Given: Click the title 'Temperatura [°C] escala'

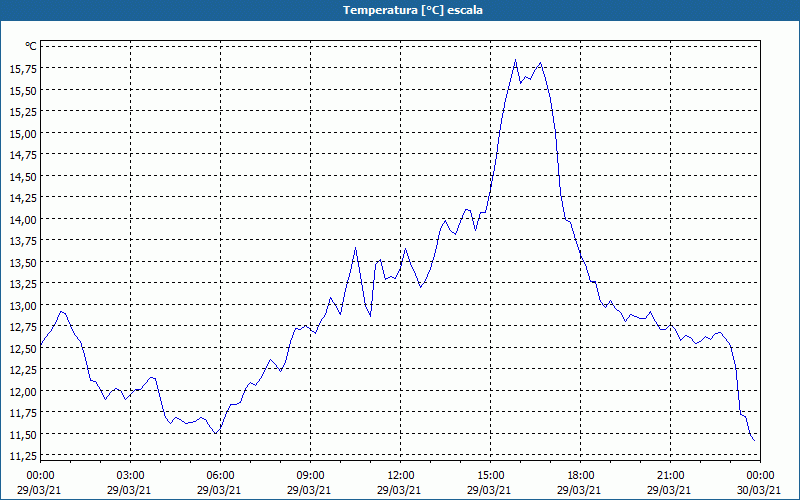Looking at the screenshot, I should coord(413,10).
